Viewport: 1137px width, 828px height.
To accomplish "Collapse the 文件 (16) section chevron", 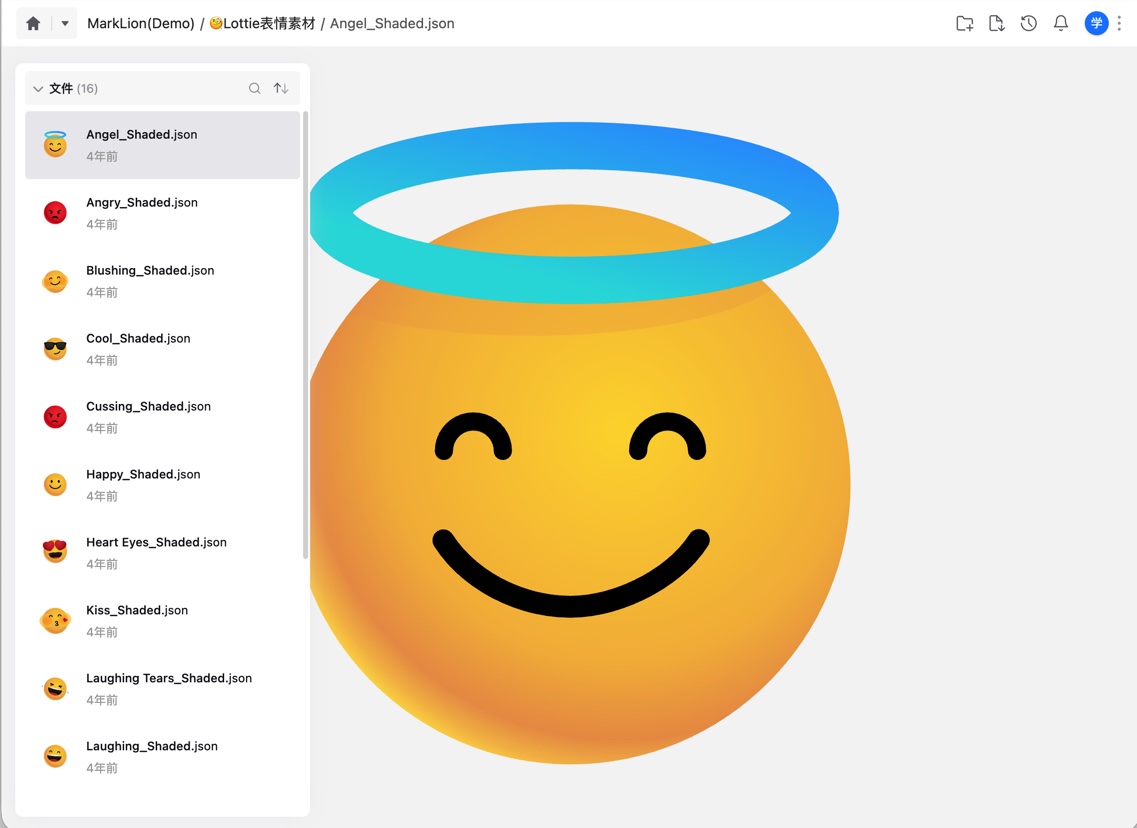I will coord(38,88).
